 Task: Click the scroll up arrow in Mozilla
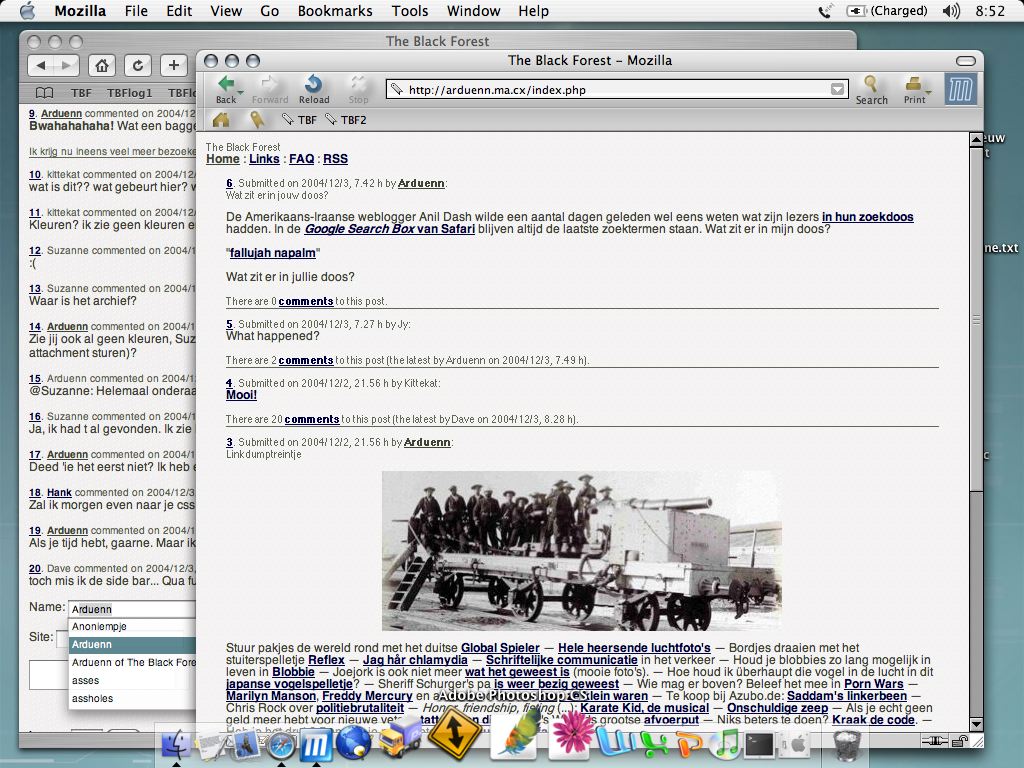pos(976,139)
